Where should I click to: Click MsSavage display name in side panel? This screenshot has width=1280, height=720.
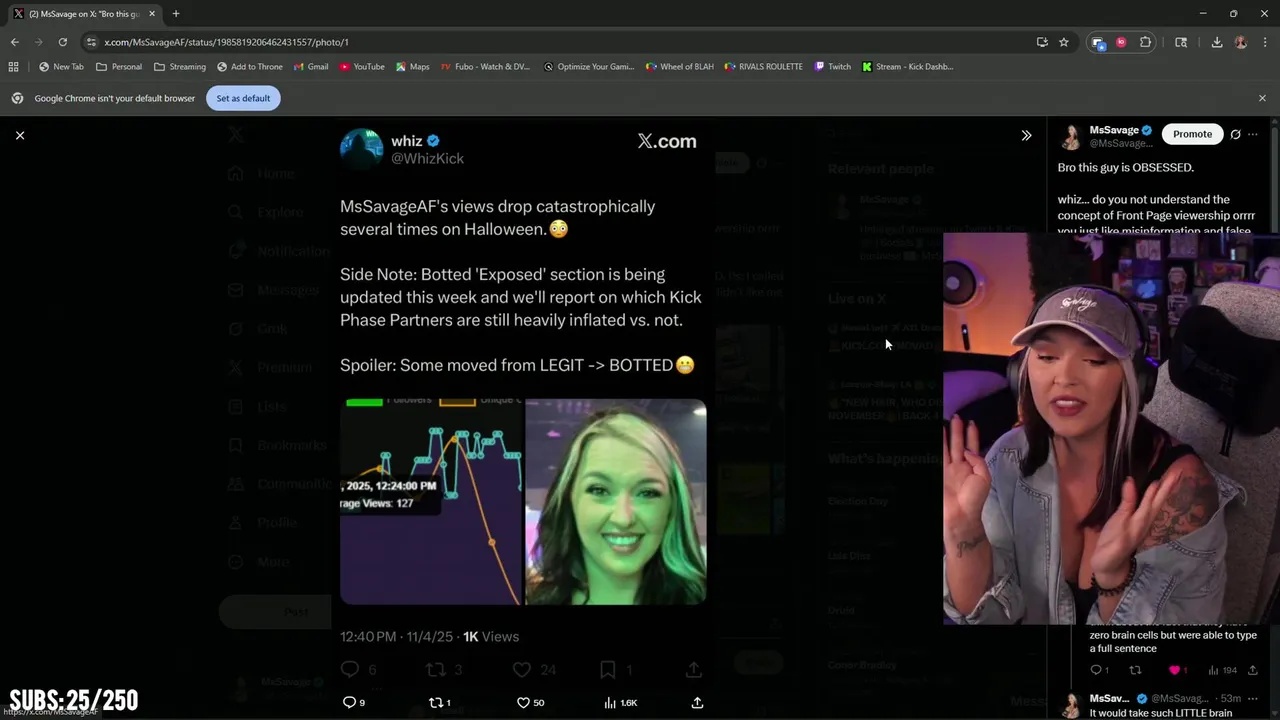(x=1114, y=130)
